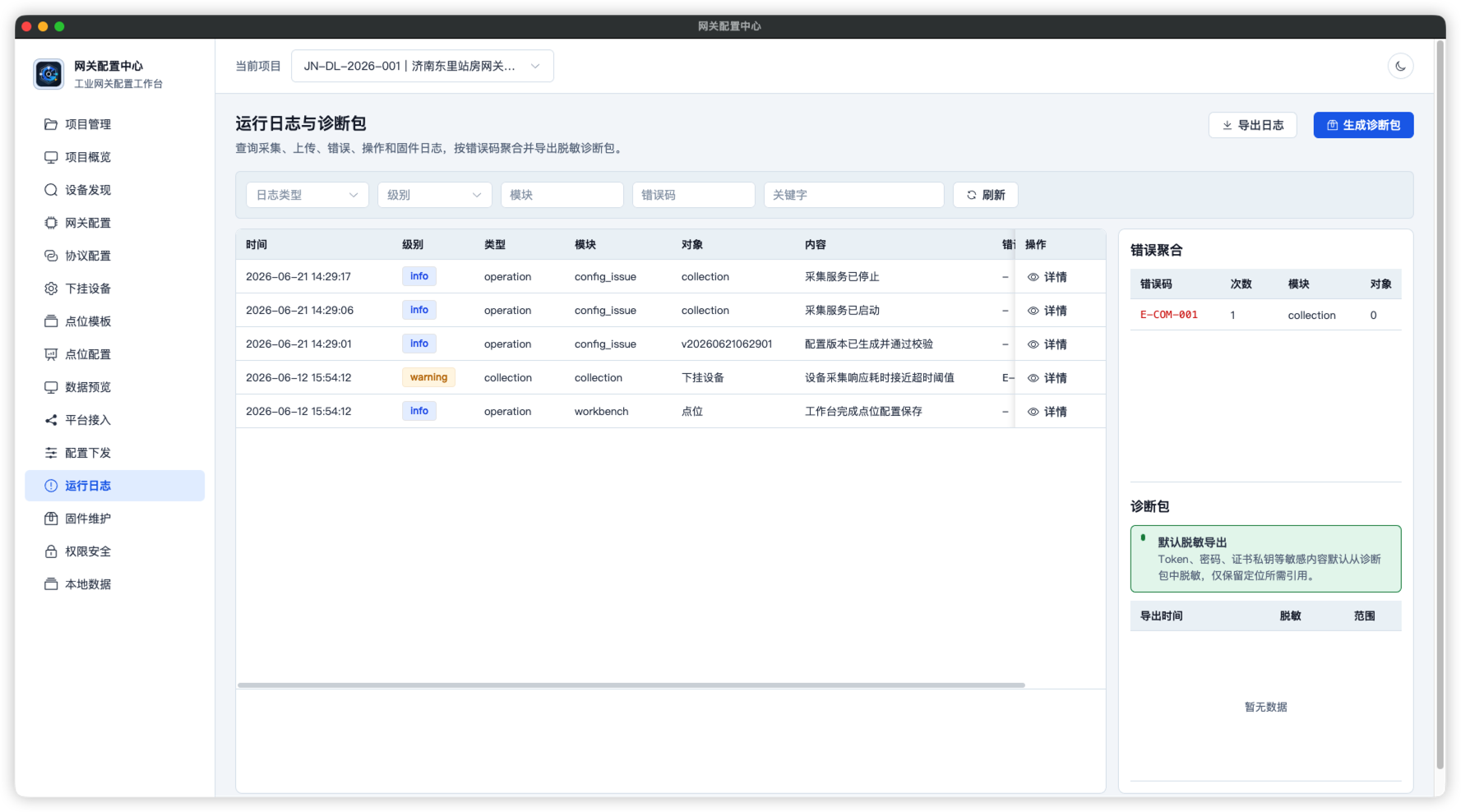Click the 配置下发 sliders icon
This screenshot has height=812, width=1461.
point(51,453)
